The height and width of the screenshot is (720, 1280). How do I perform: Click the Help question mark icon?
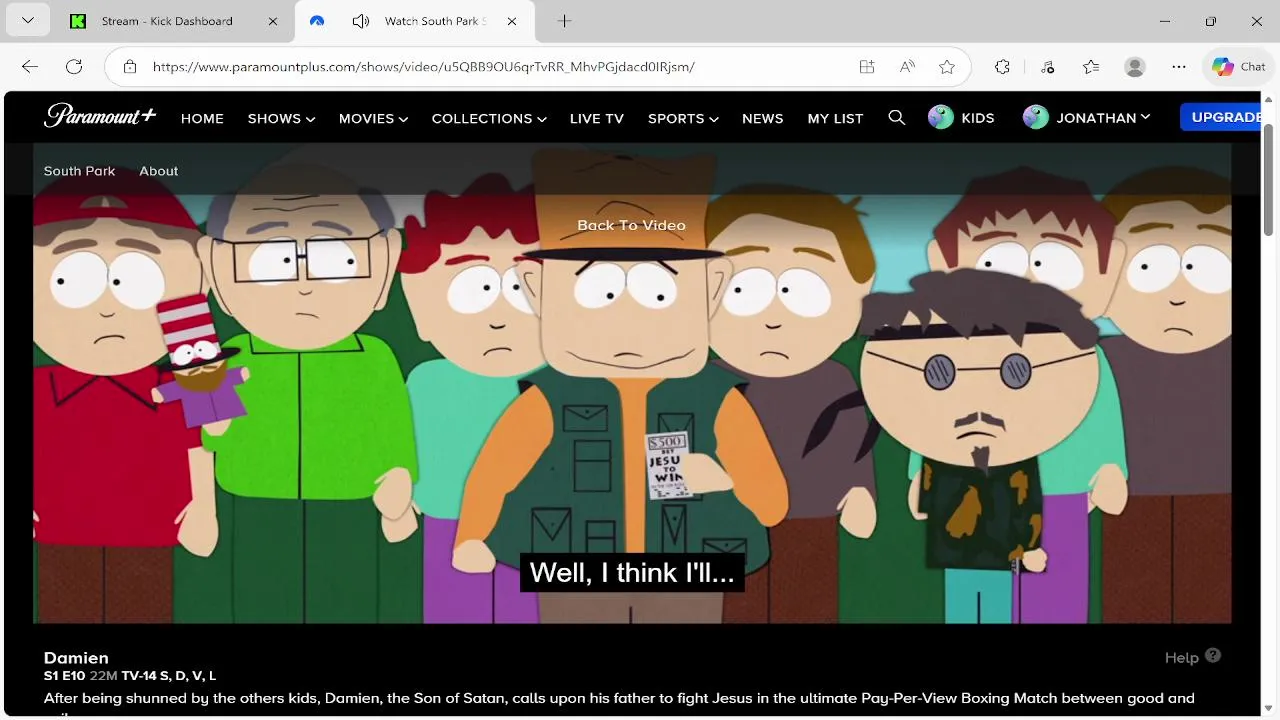1213,656
